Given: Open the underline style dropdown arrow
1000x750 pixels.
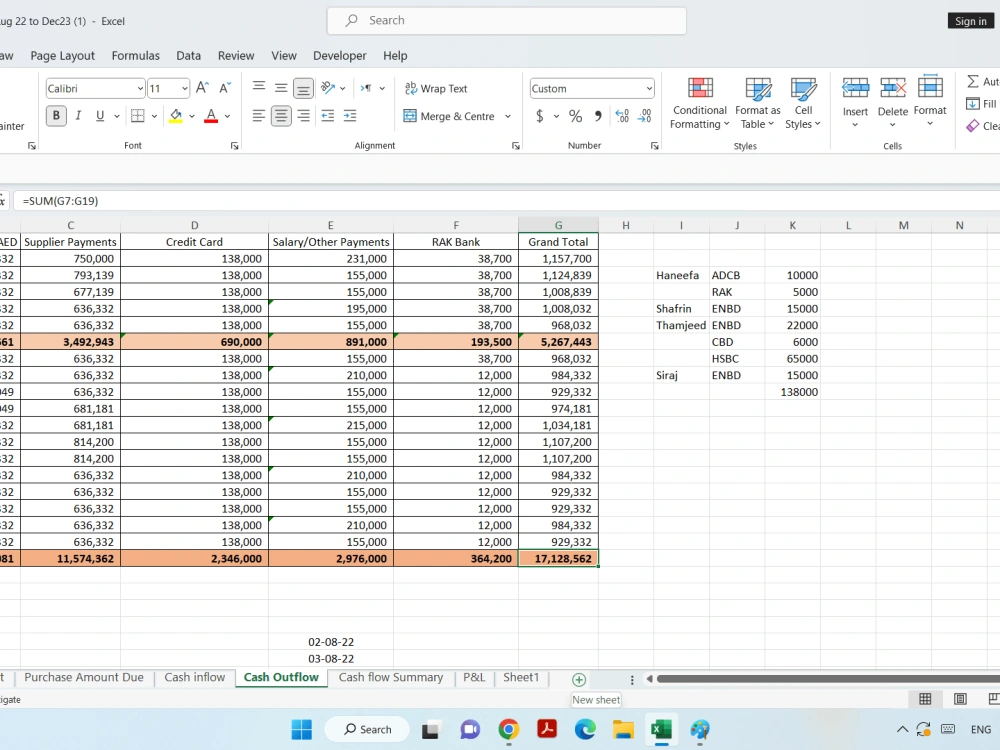Looking at the screenshot, I should click(117, 116).
